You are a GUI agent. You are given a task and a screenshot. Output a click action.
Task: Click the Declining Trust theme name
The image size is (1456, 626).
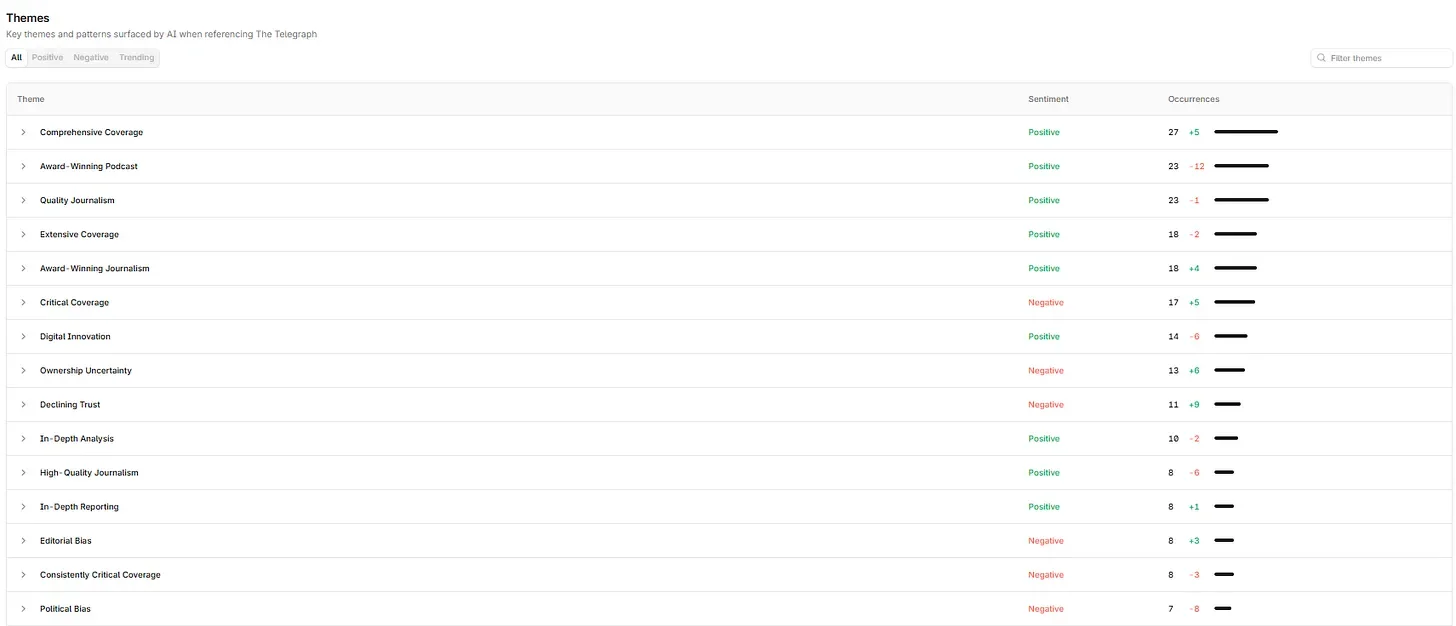(70, 404)
